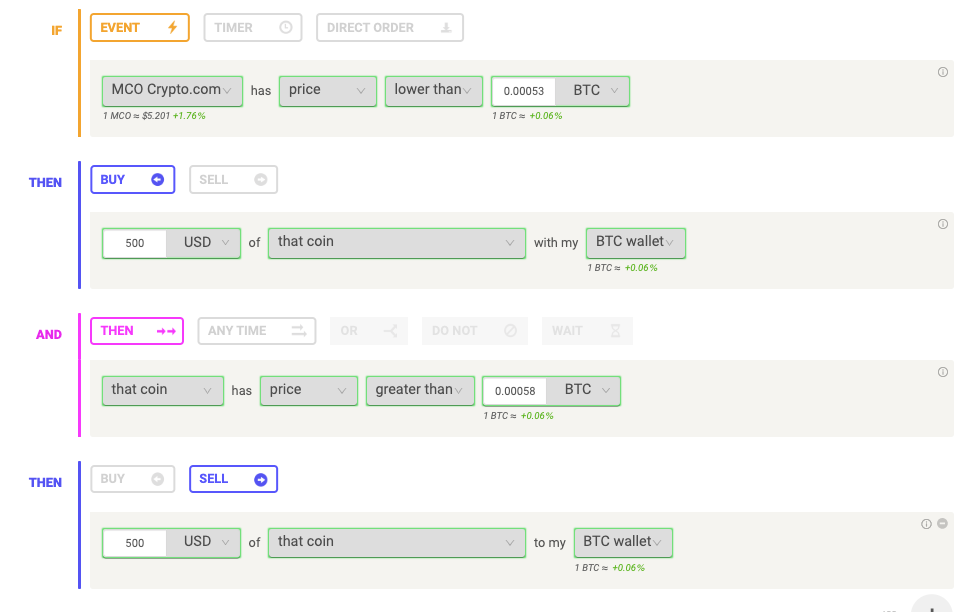This screenshot has height=612, width=977.
Task: Select the TIMER trigger option
Action: click(253, 28)
